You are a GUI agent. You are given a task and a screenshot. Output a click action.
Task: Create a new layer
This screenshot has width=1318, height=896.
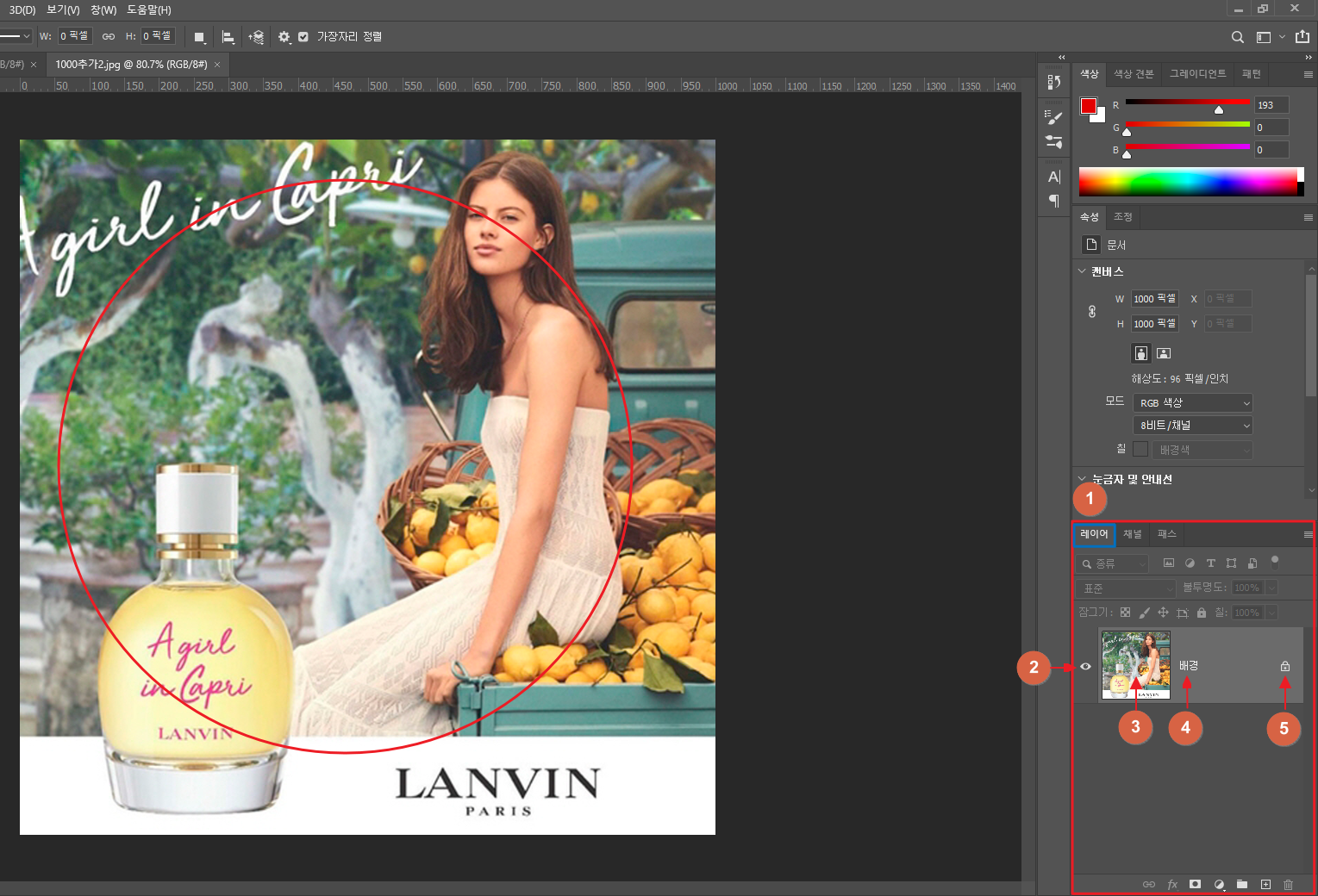(x=1265, y=884)
